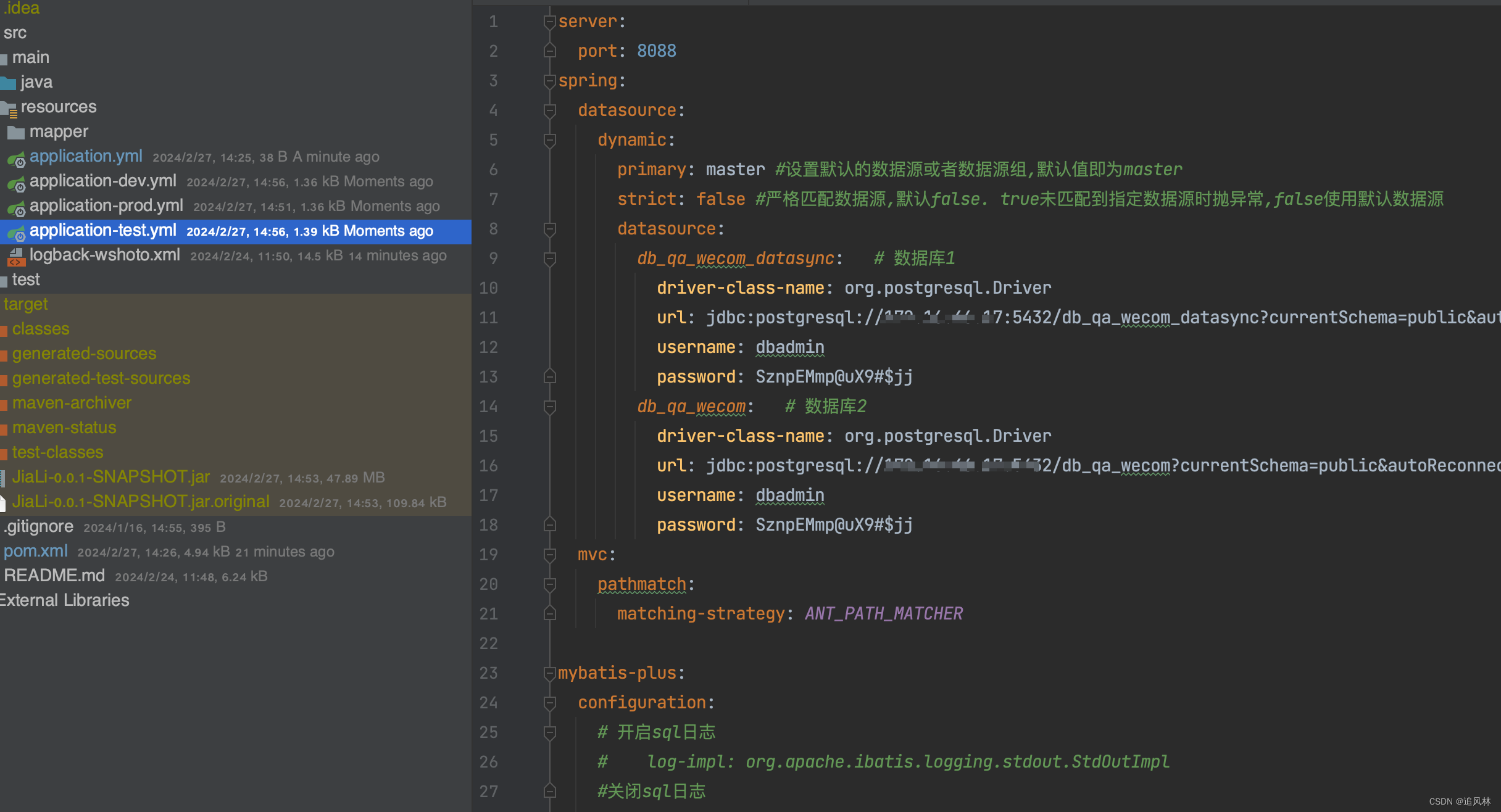Screen dimensions: 1501x812
Task: Click the port value 8088
Action: [657, 51]
